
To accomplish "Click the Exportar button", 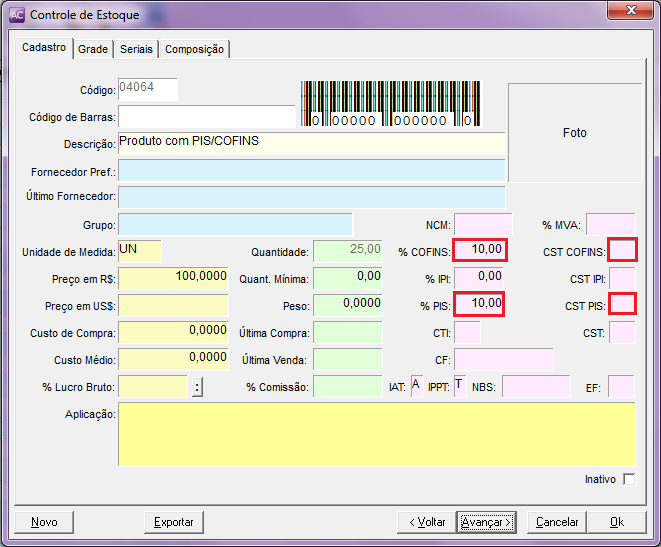I will 174,522.
